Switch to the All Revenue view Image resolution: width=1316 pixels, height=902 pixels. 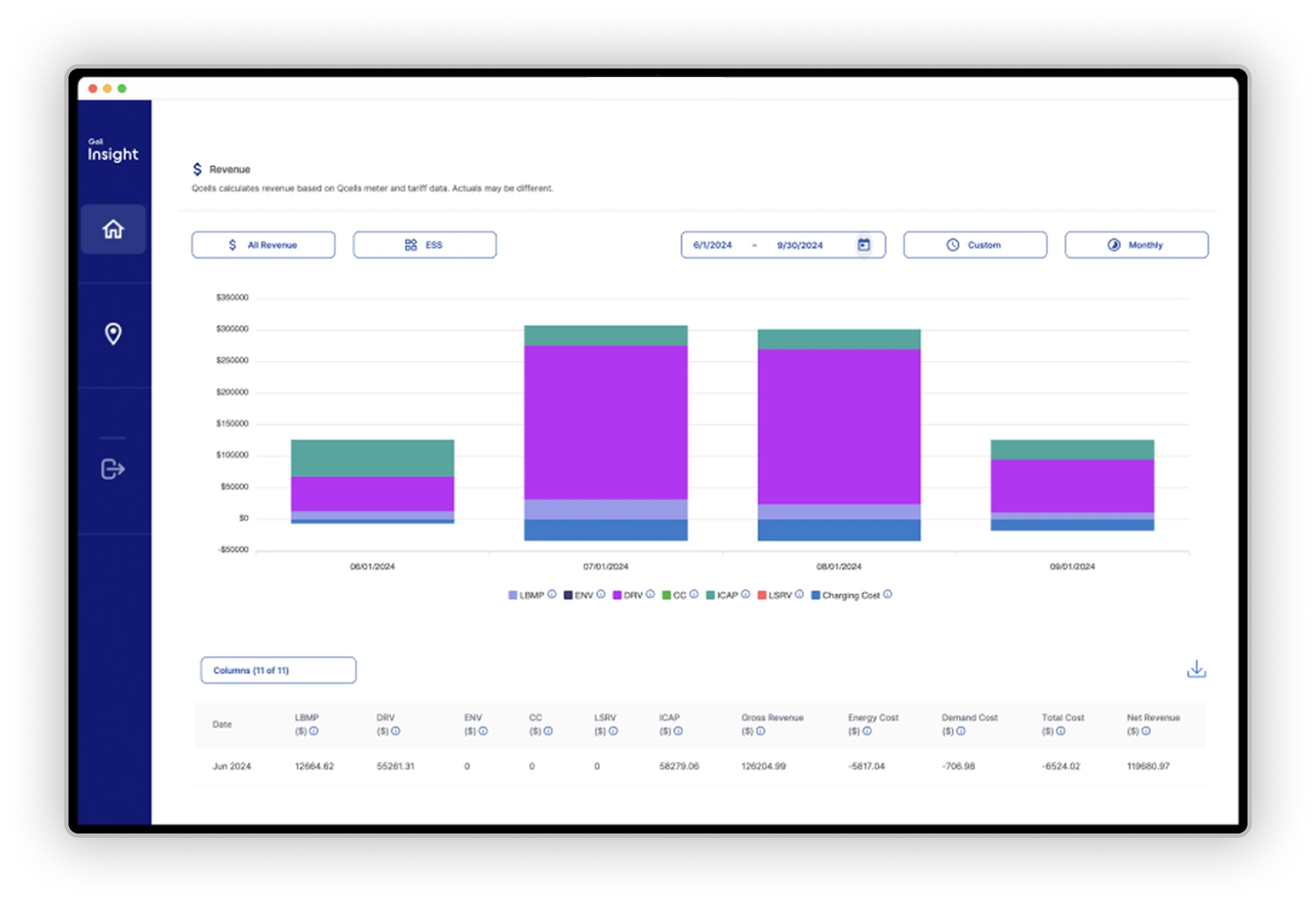tap(263, 244)
